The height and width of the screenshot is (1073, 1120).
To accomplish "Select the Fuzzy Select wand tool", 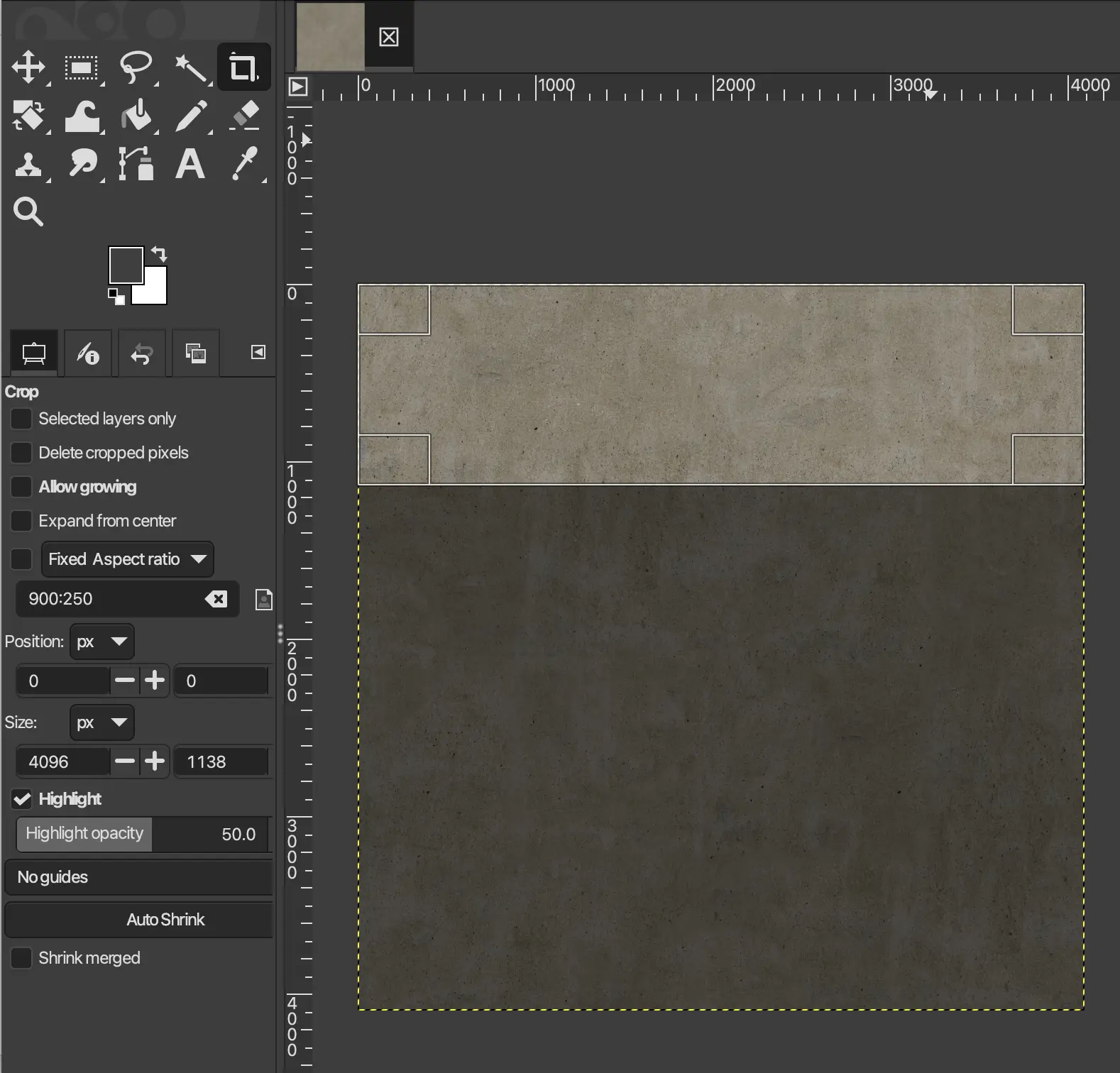I will pyautogui.click(x=190, y=68).
